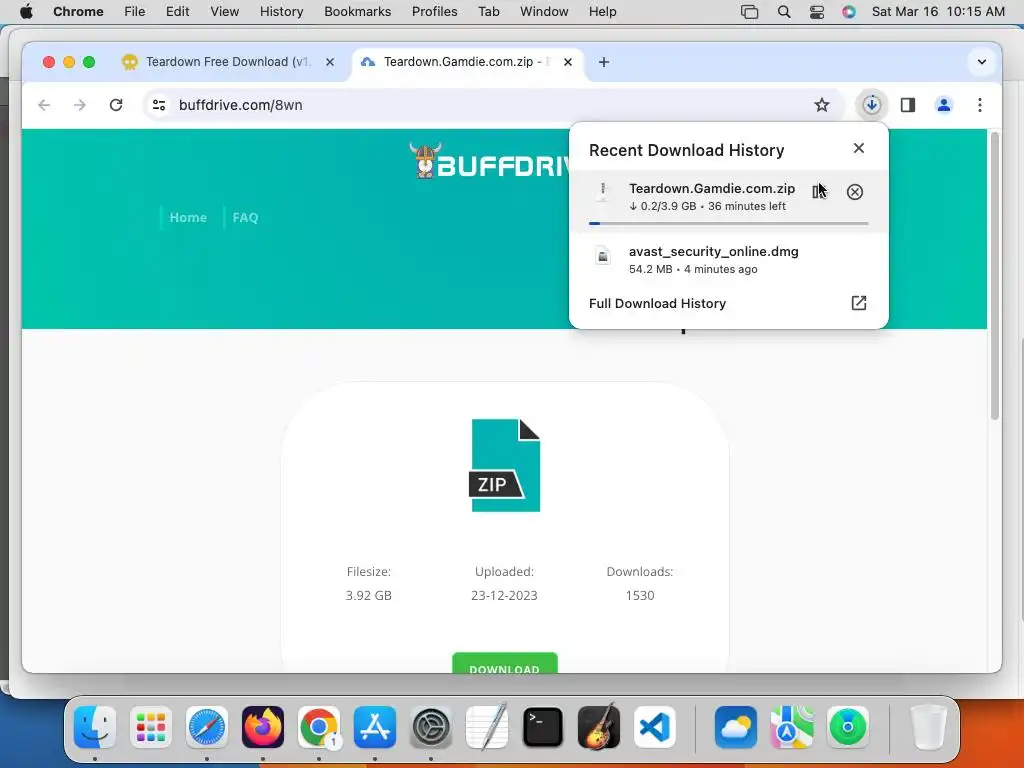
Task: Open the Profiles menu
Action: (x=434, y=12)
